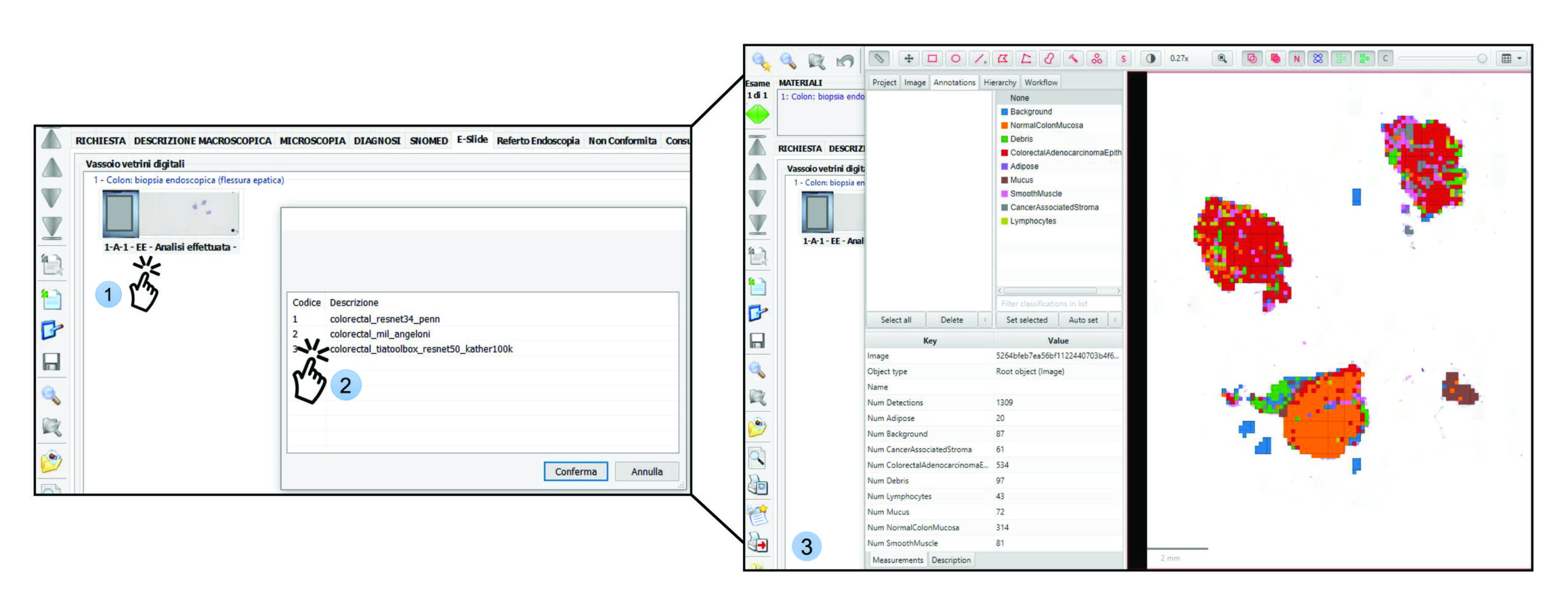
Task: Adjust the overlay opacity slider
Action: point(1482,59)
